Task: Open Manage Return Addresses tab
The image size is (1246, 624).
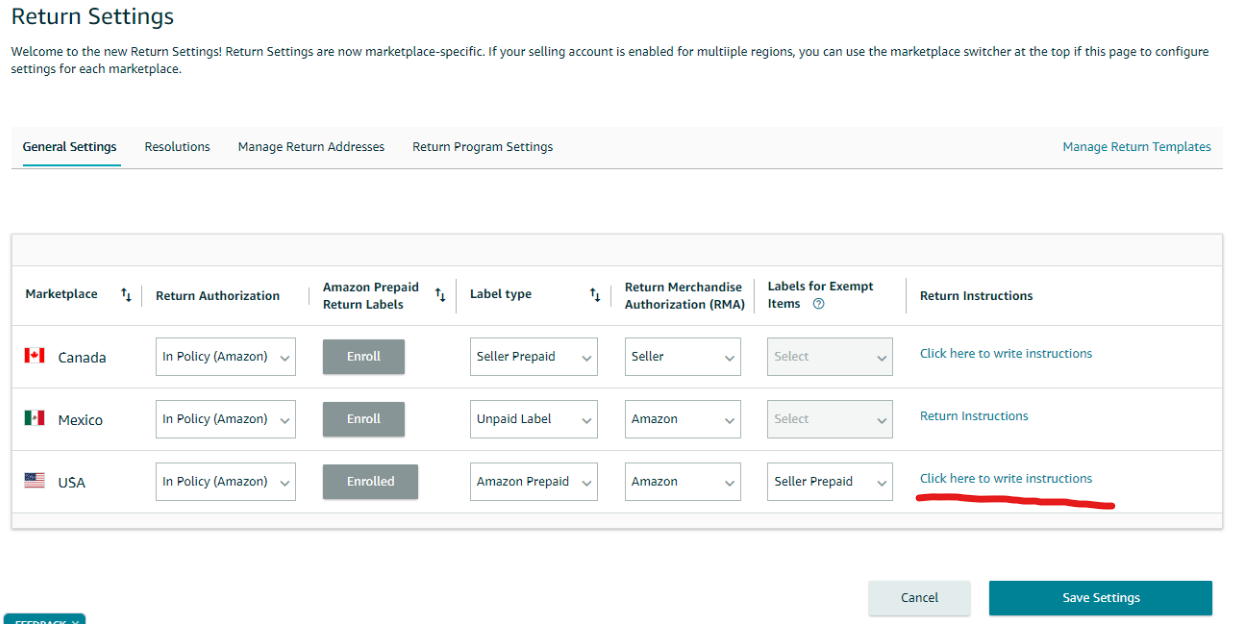Action: pyautogui.click(x=311, y=147)
